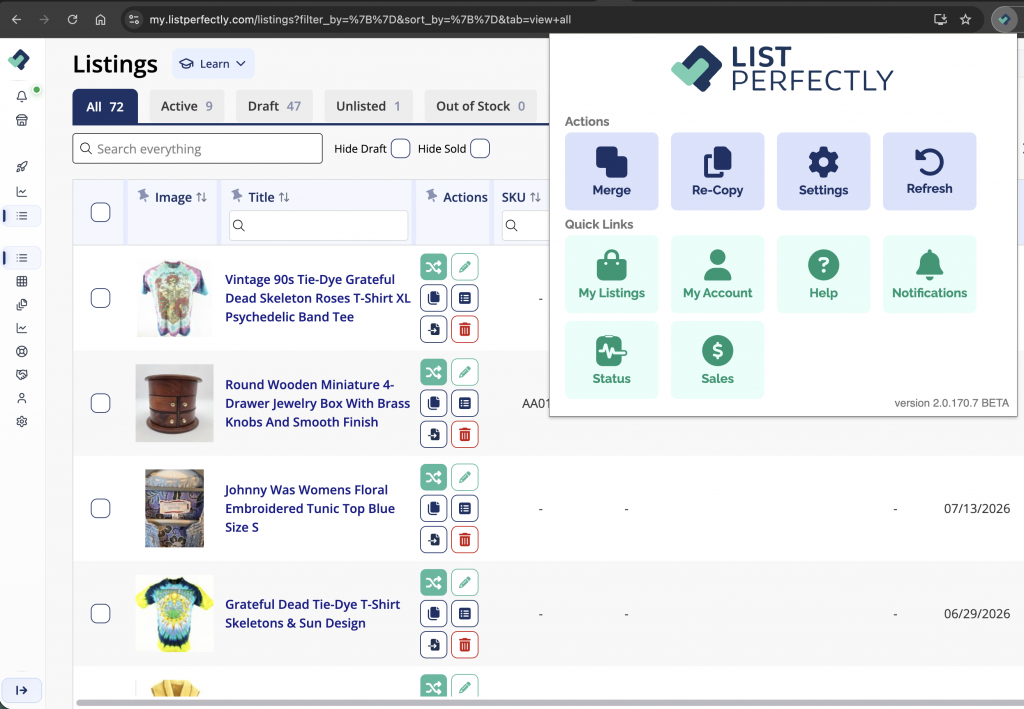Image resolution: width=1024 pixels, height=709 pixels.
Task: Open My Account quick link
Action: (717, 274)
